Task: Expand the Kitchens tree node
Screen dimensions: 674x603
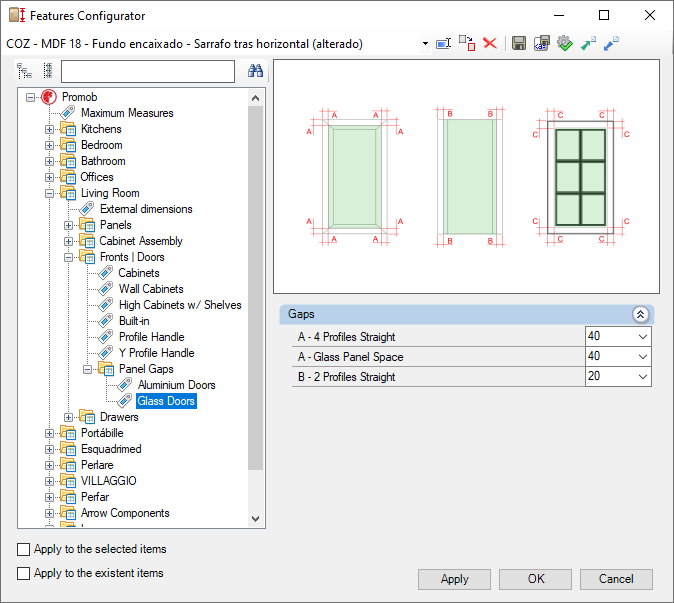Action: click(49, 129)
